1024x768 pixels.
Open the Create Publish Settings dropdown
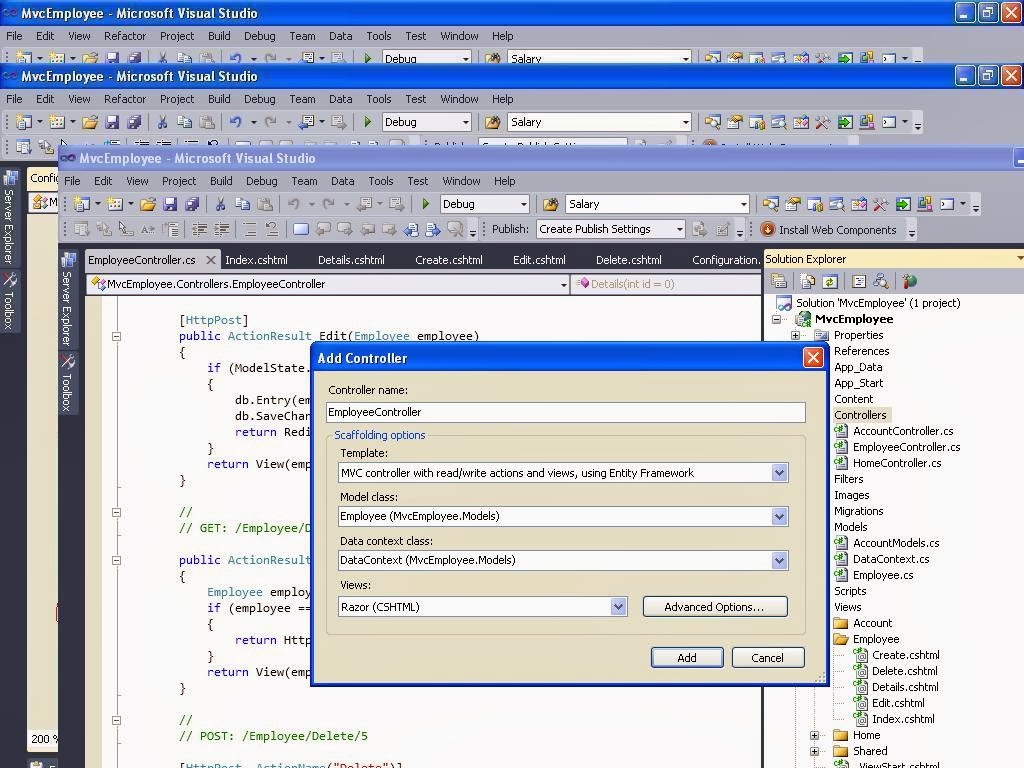pos(680,229)
